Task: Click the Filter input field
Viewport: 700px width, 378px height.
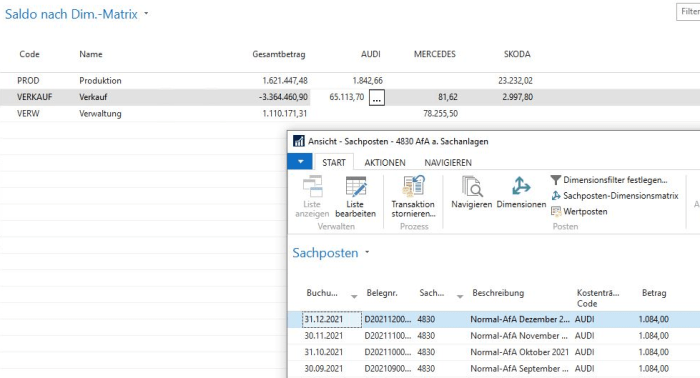Action: point(688,12)
